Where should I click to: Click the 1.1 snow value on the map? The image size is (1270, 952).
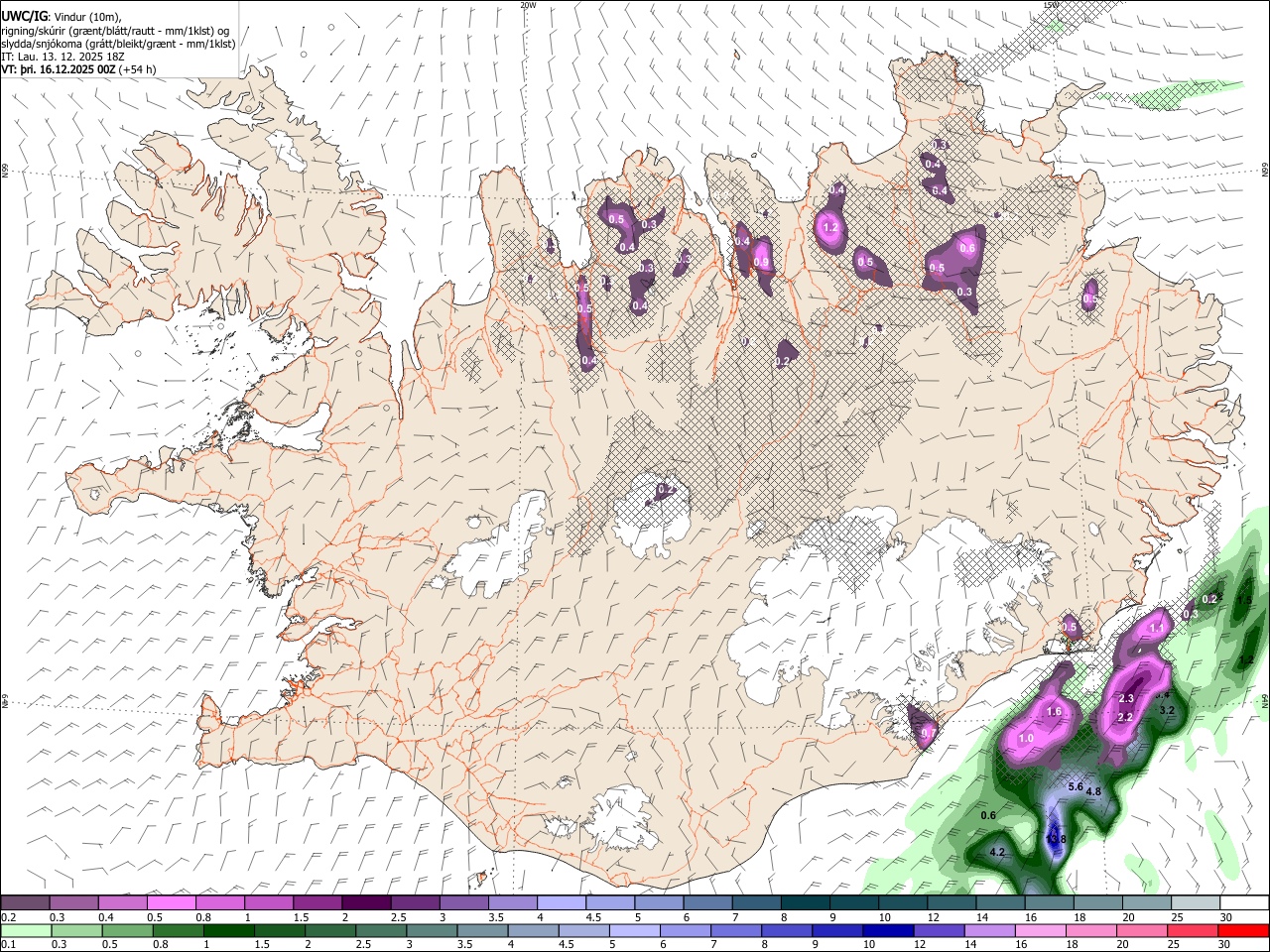pyautogui.click(x=1157, y=628)
